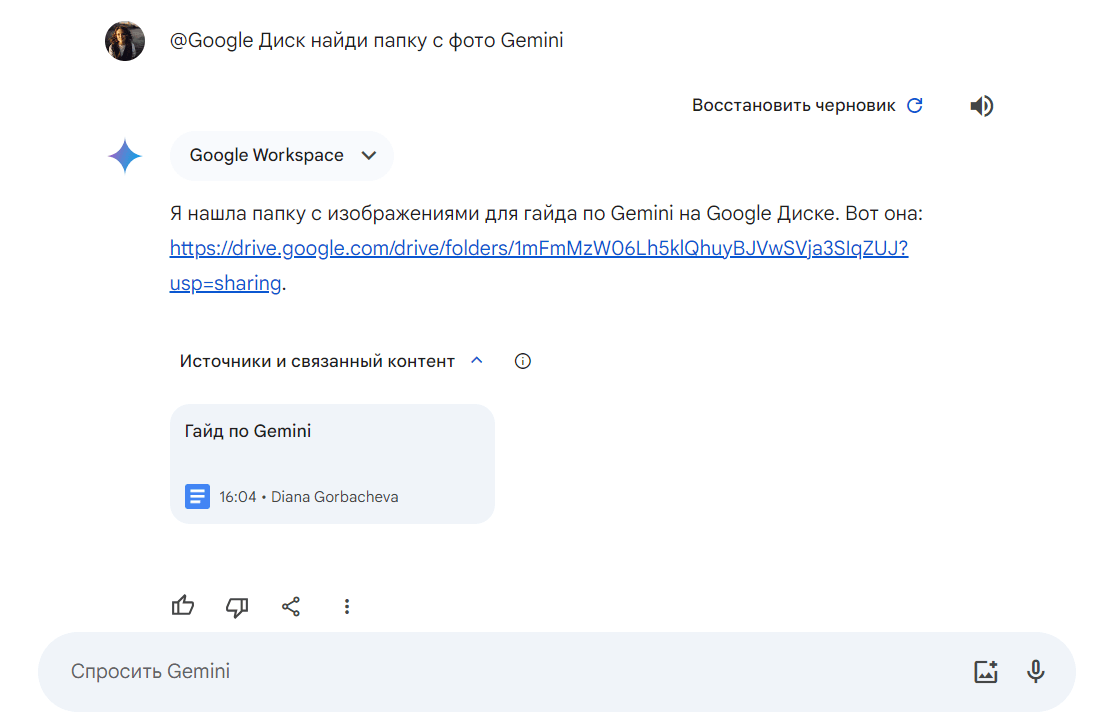Click the blue Google Docs file icon

point(197,496)
